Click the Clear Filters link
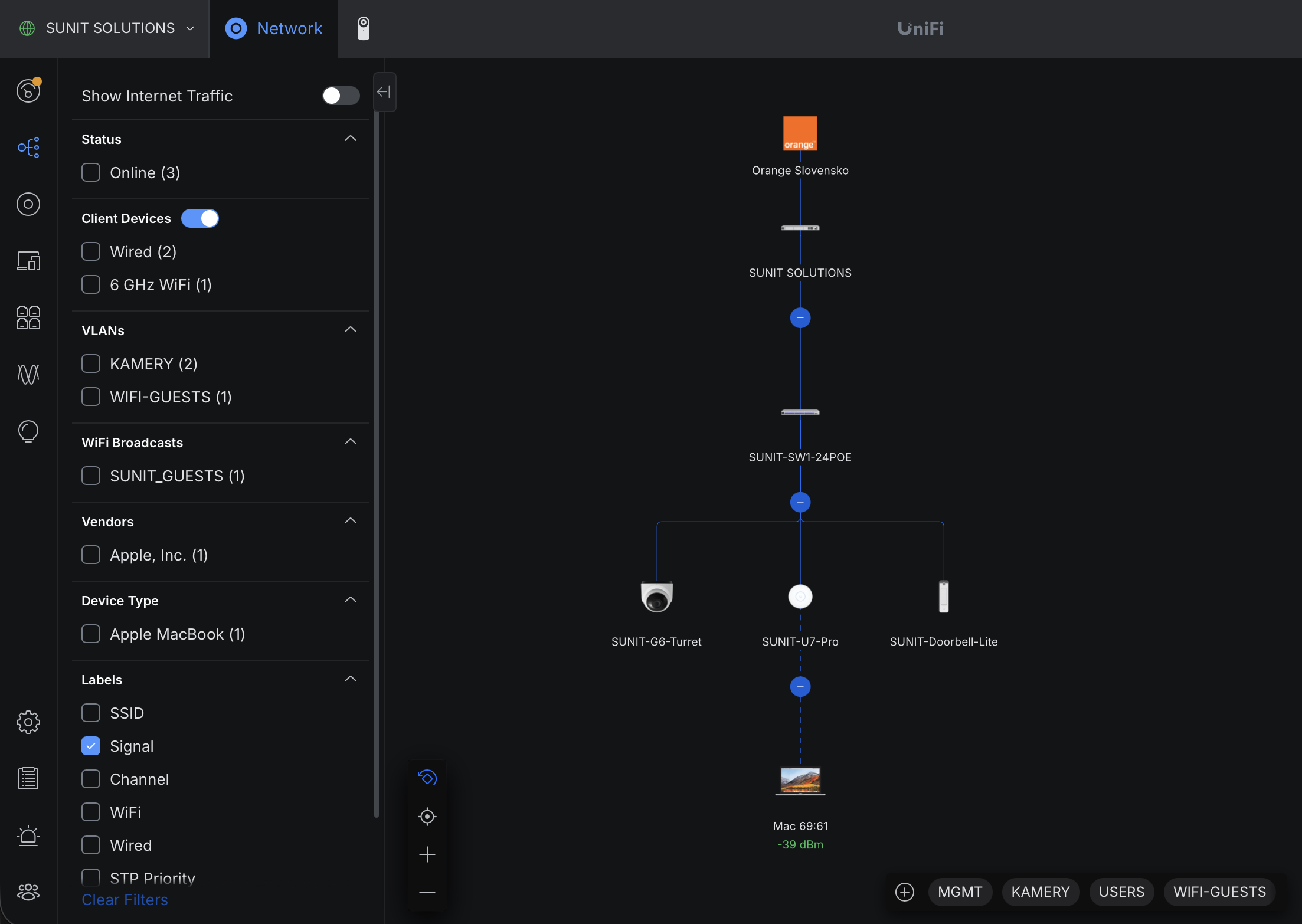Screen dimensions: 1302x924 click(125, 899)
